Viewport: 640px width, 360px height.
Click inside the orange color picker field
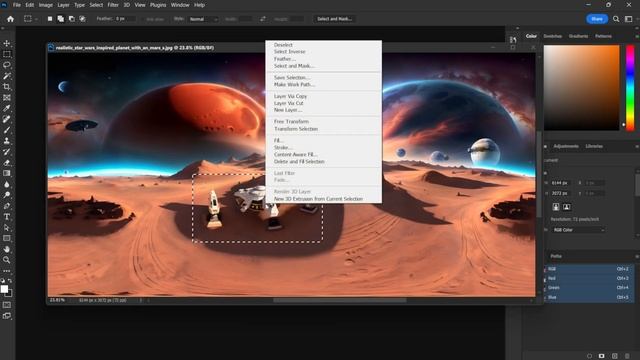coord(581,88)
